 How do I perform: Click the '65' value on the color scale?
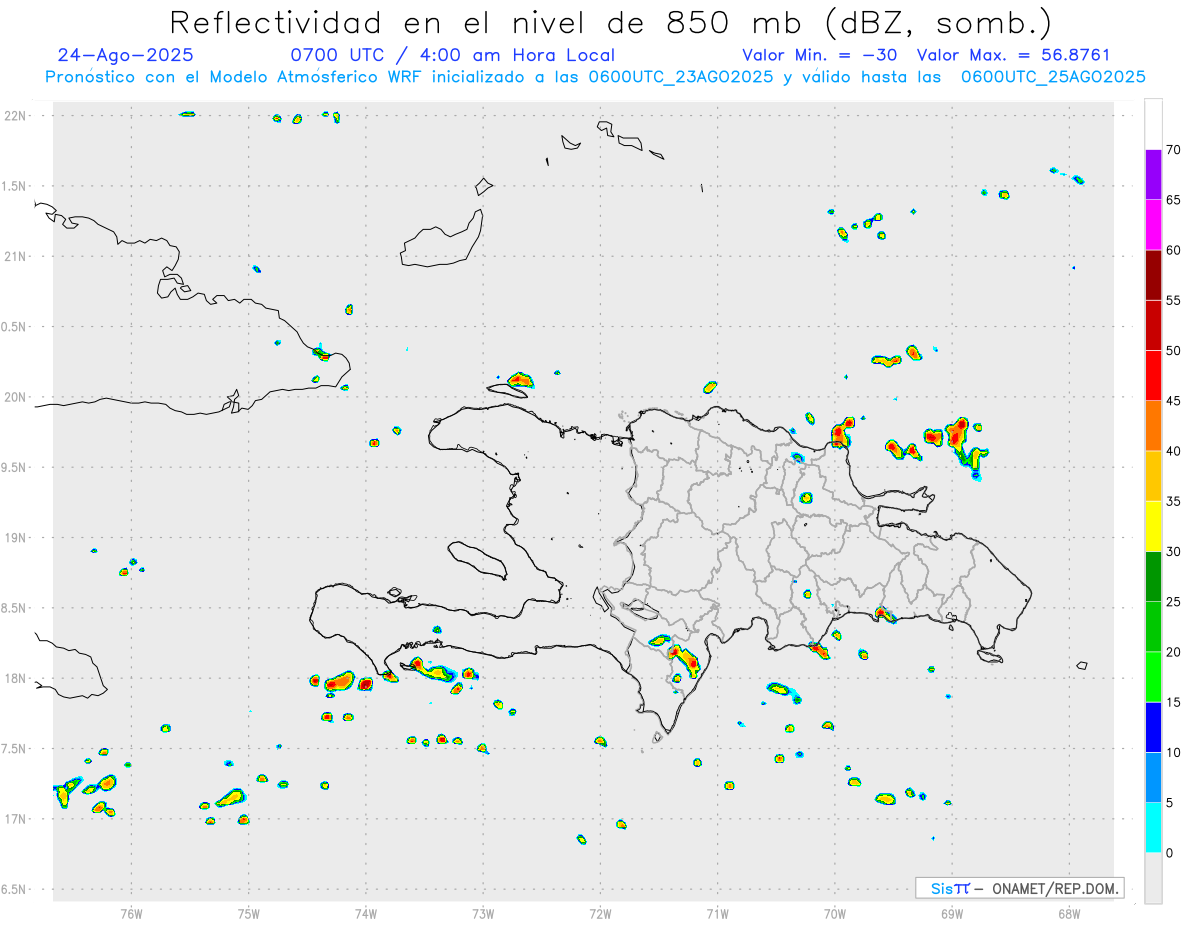pos(1173,200)
